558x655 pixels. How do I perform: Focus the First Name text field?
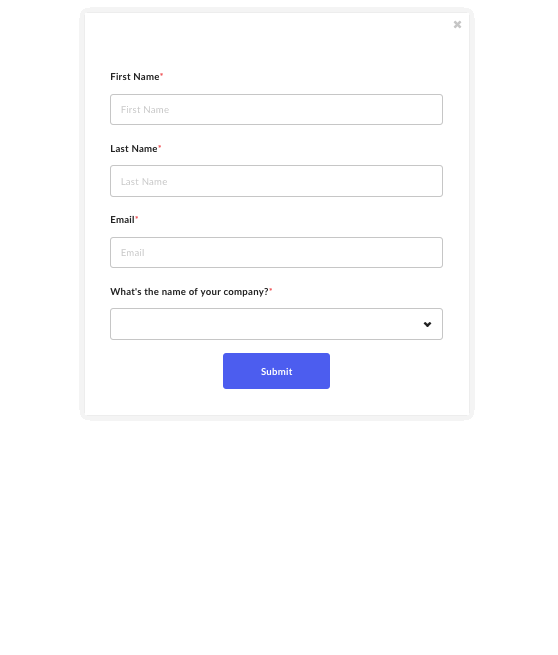pos(276,109)
